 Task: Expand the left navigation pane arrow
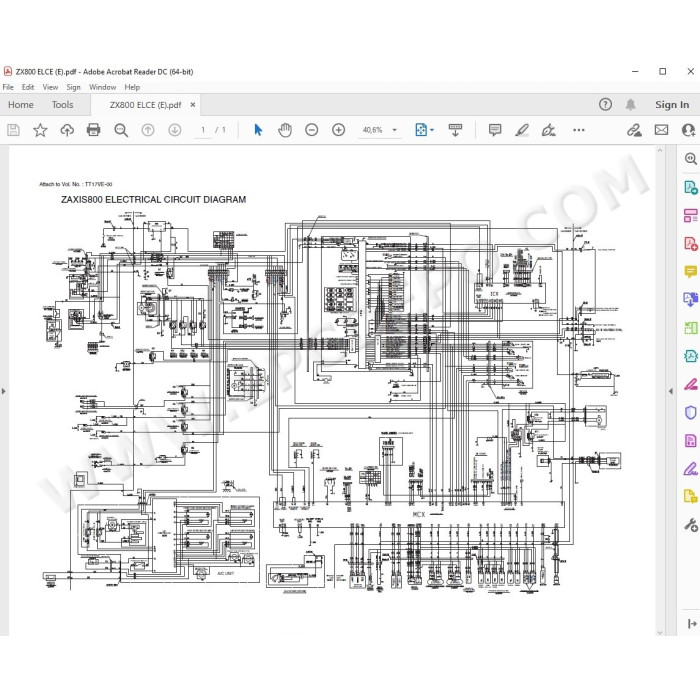(x=4, y=391)
